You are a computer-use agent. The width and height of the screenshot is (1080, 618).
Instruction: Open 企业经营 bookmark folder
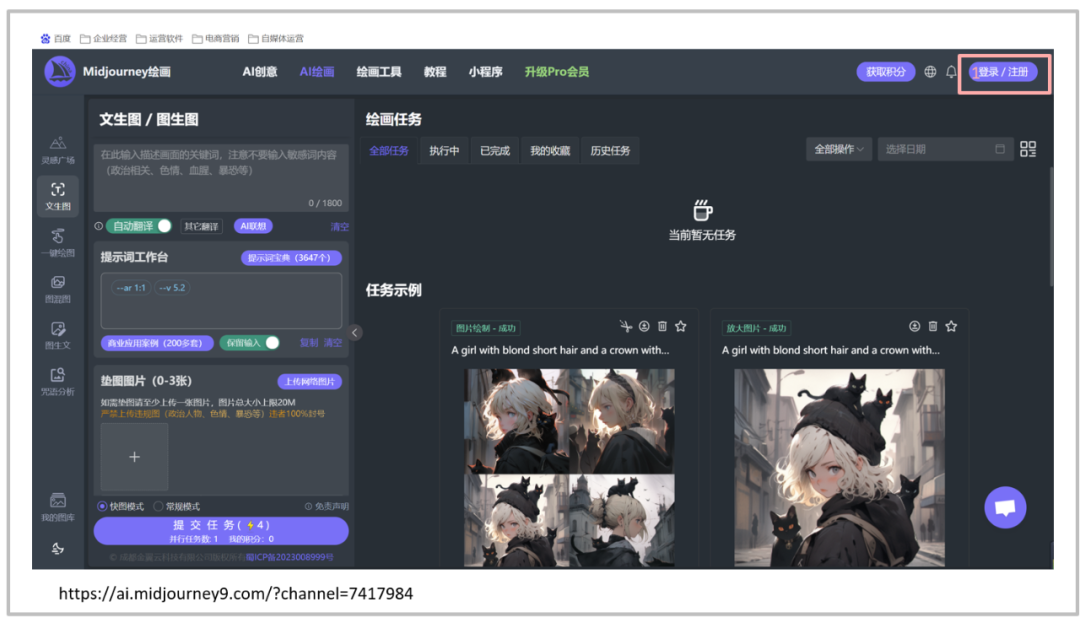point(103,39)
